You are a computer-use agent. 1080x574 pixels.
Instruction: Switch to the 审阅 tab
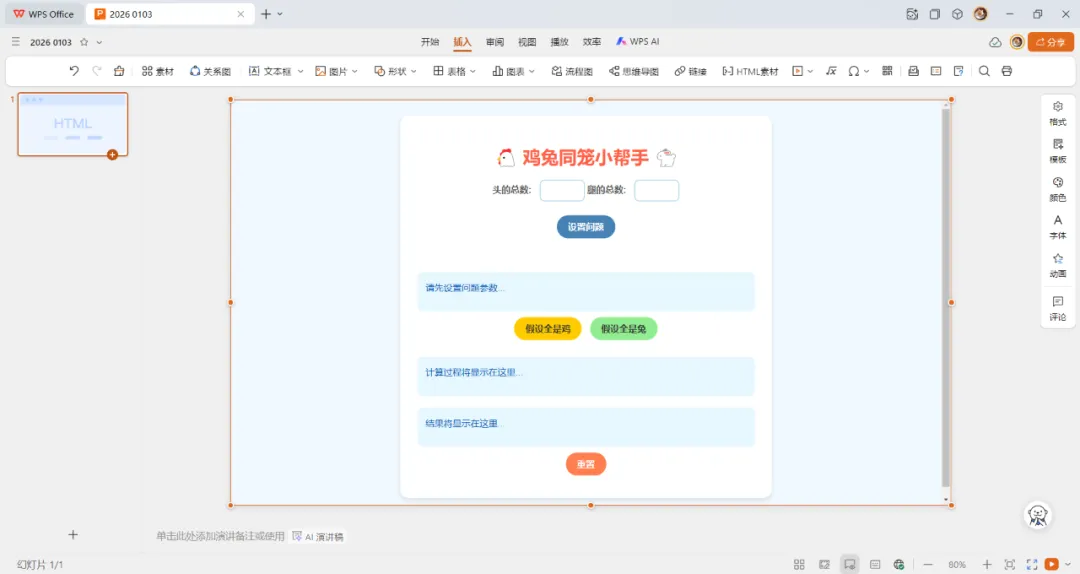495,42
